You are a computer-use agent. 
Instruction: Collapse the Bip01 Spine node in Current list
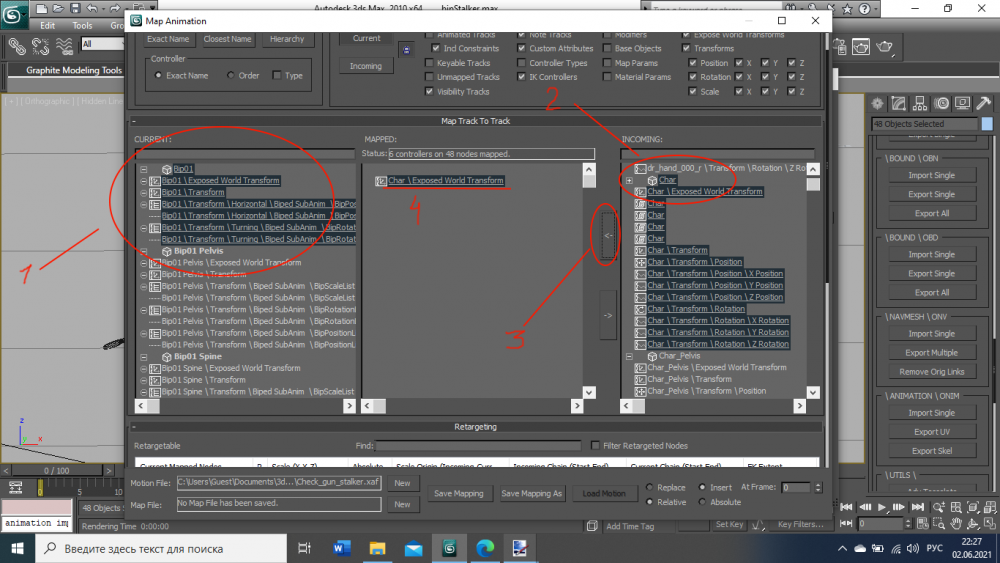coord(144,357)
